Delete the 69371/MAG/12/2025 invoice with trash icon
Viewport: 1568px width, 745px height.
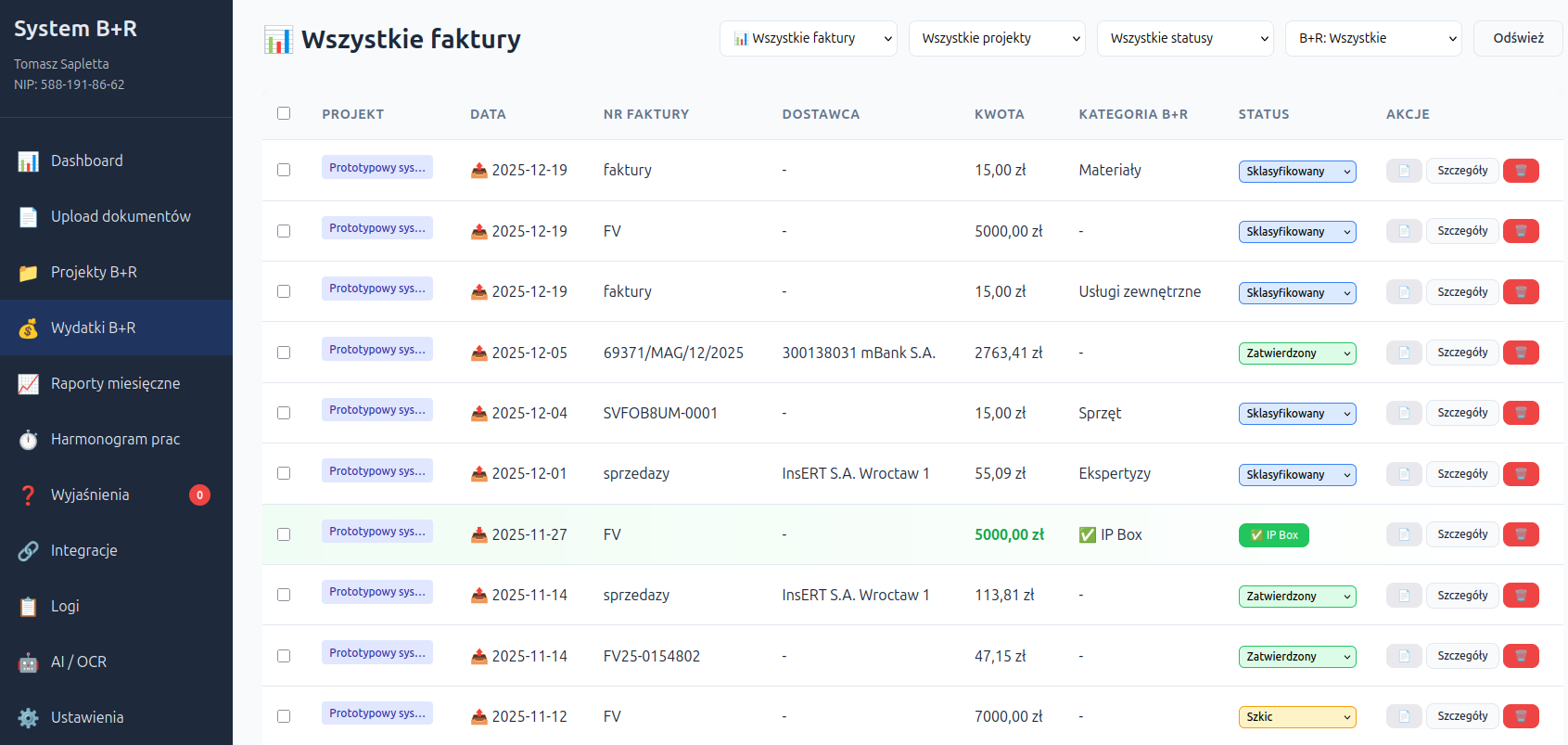(1520, 353)
